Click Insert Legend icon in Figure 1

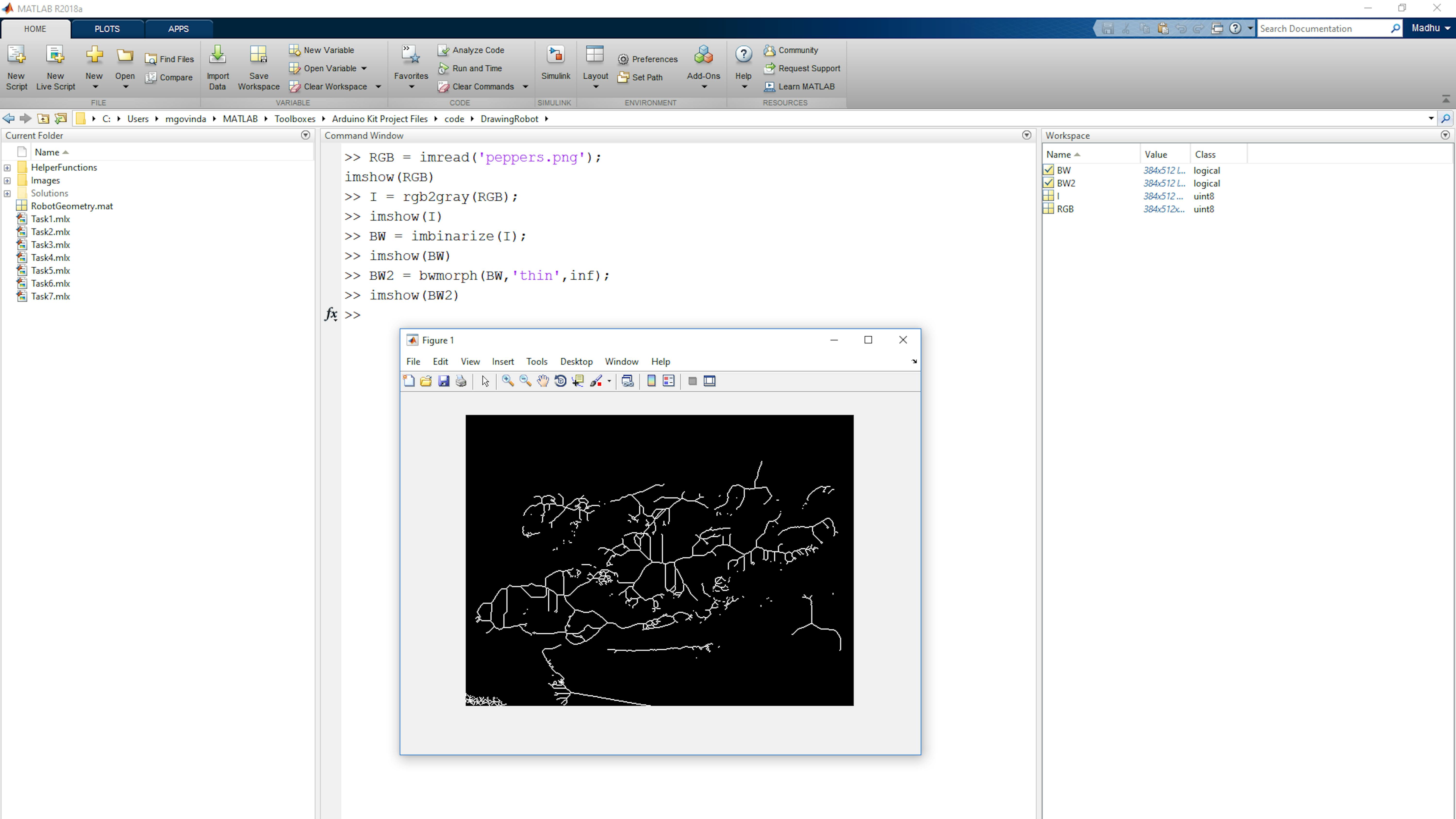(x=669, y=381)
